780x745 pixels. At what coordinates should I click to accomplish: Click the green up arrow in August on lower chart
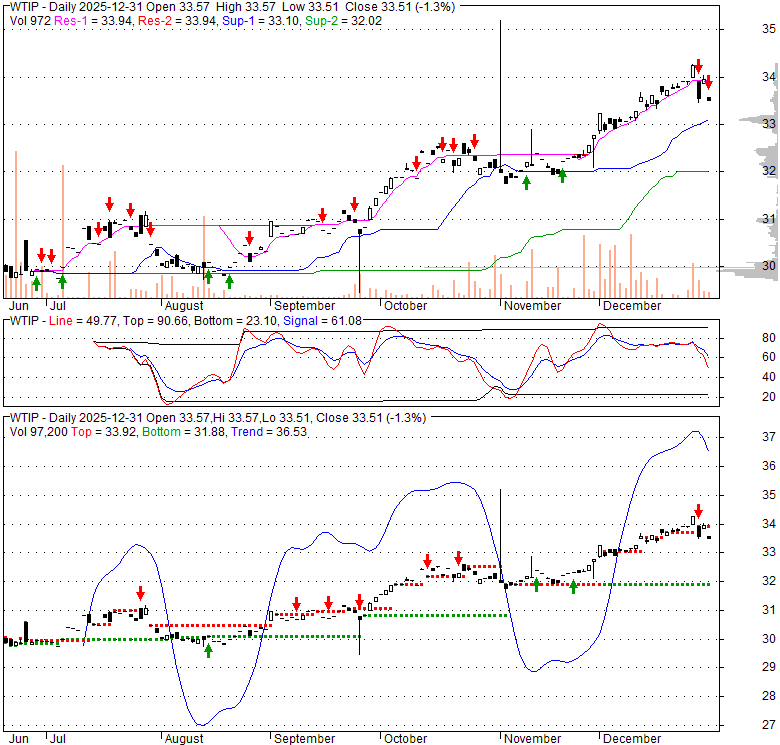point(208,650)
